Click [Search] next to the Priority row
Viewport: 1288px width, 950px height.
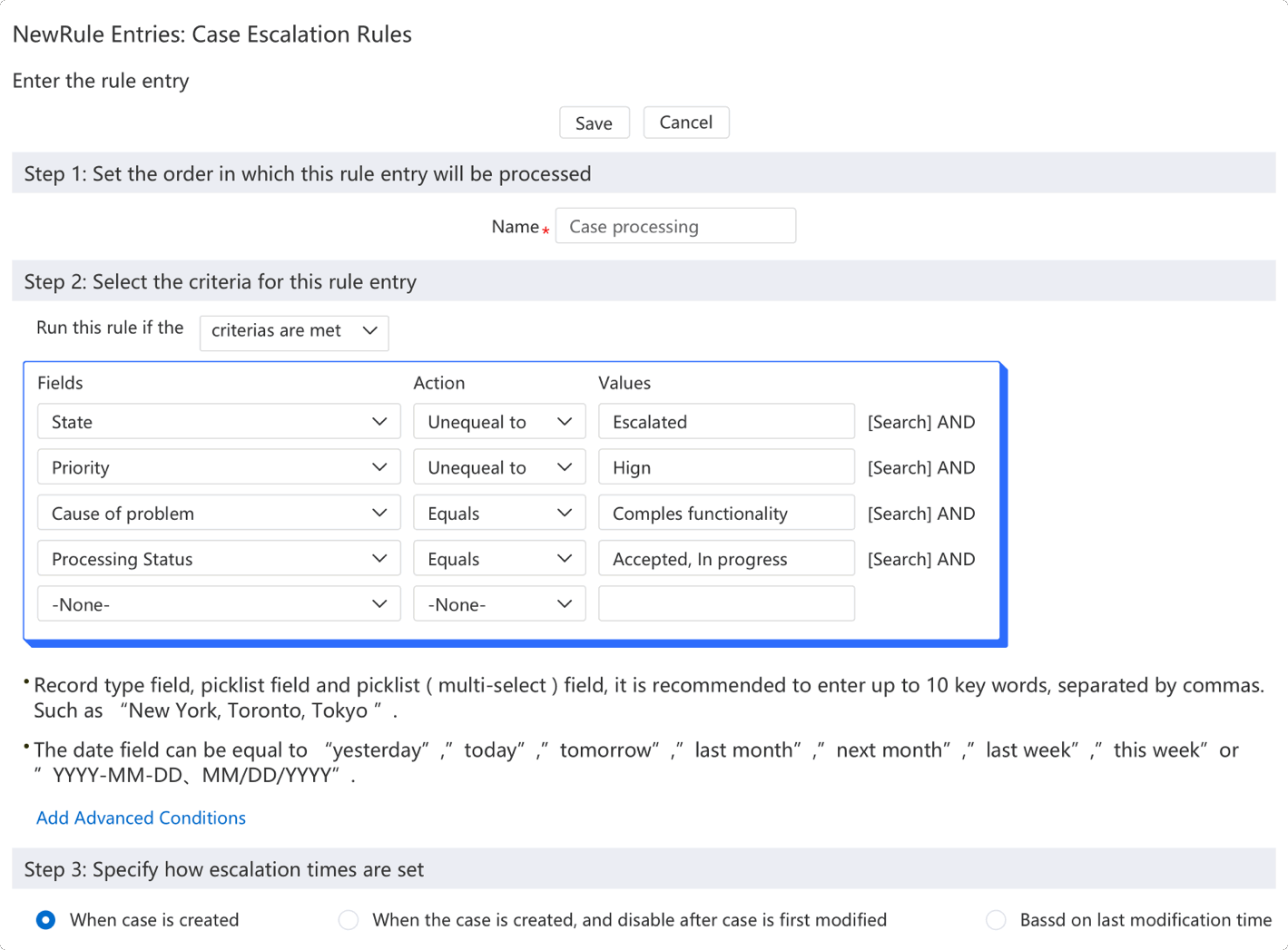coord(899,468)
